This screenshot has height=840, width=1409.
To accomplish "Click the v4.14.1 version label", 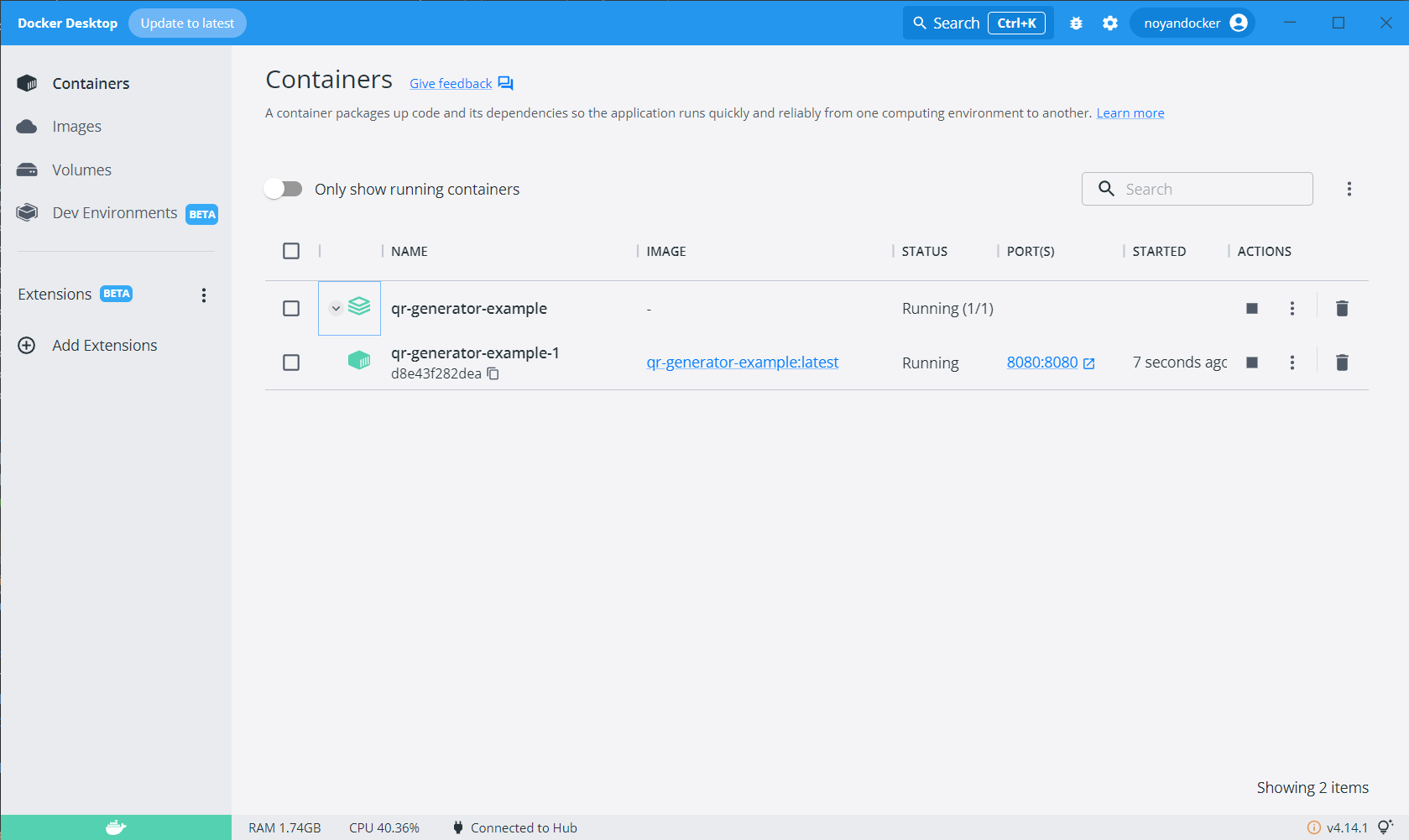I will tap(1347, 828).
